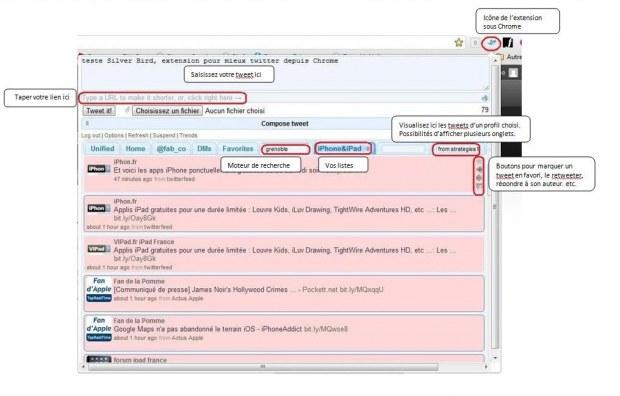Screen dimensions: 620x396
Task: Open the iPhone&iPad list dropdown arrow
Action: (367, 149)
